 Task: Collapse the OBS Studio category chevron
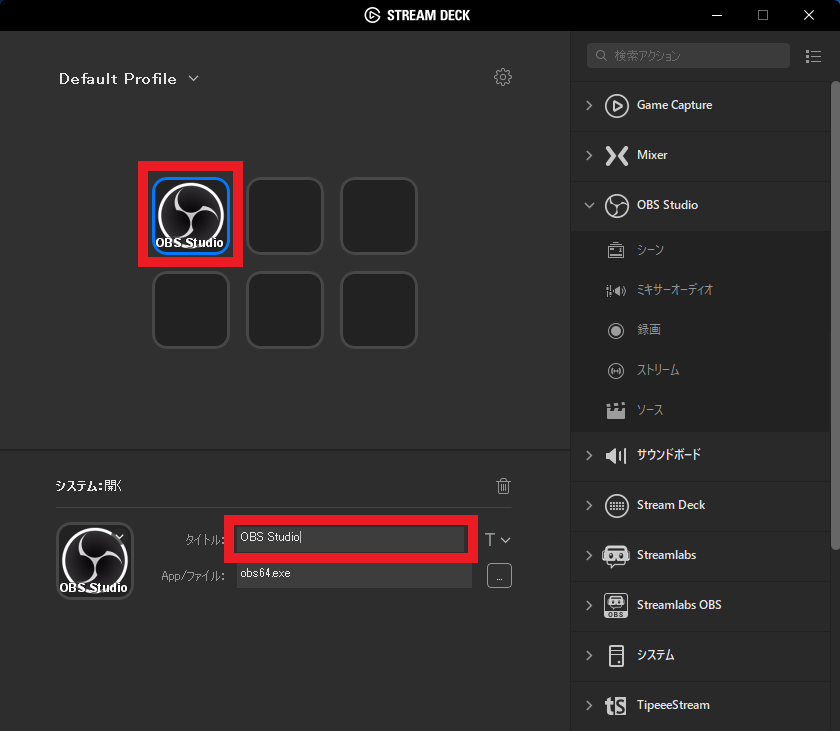click(x=589, y=205)
